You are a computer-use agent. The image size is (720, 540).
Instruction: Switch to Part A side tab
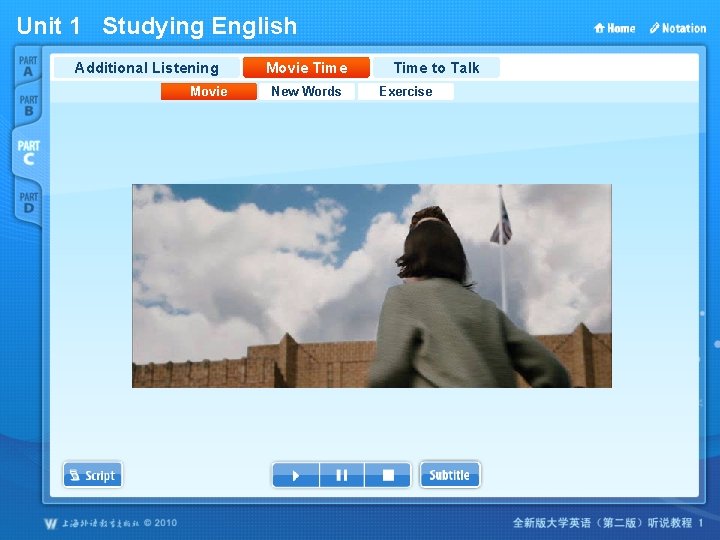(x=28, y=66)
